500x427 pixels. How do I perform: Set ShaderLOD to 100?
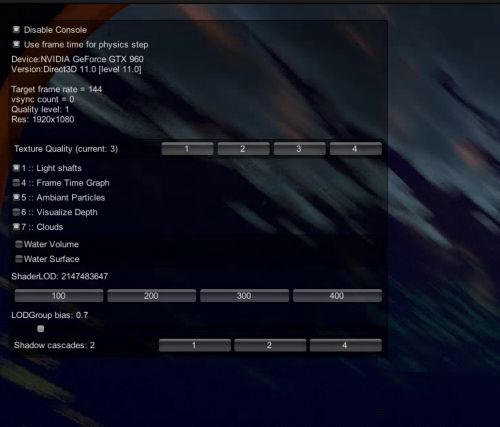pyautogui.click(x=59, y=296)
